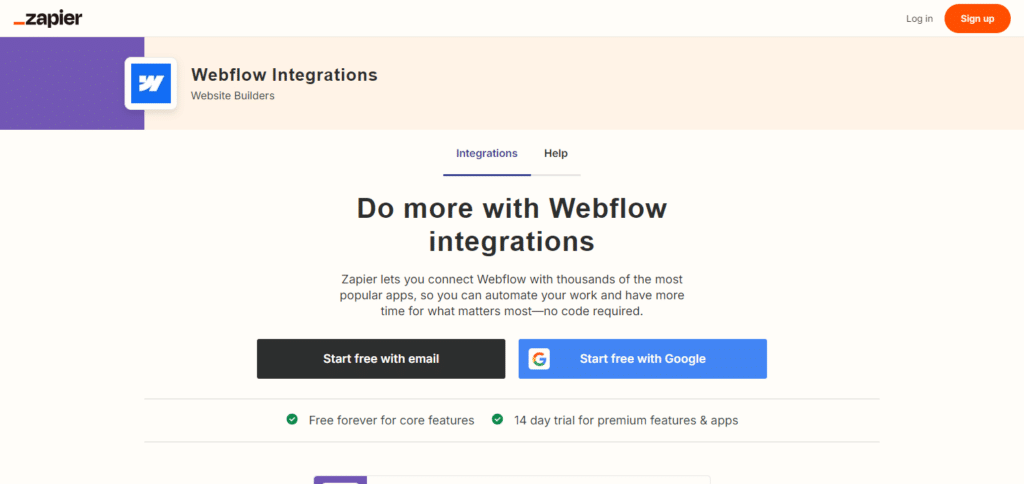This screenshot has width=1024, height=484.
Task: Hit the orange Sign up button
Action: [x=976, y=19]
